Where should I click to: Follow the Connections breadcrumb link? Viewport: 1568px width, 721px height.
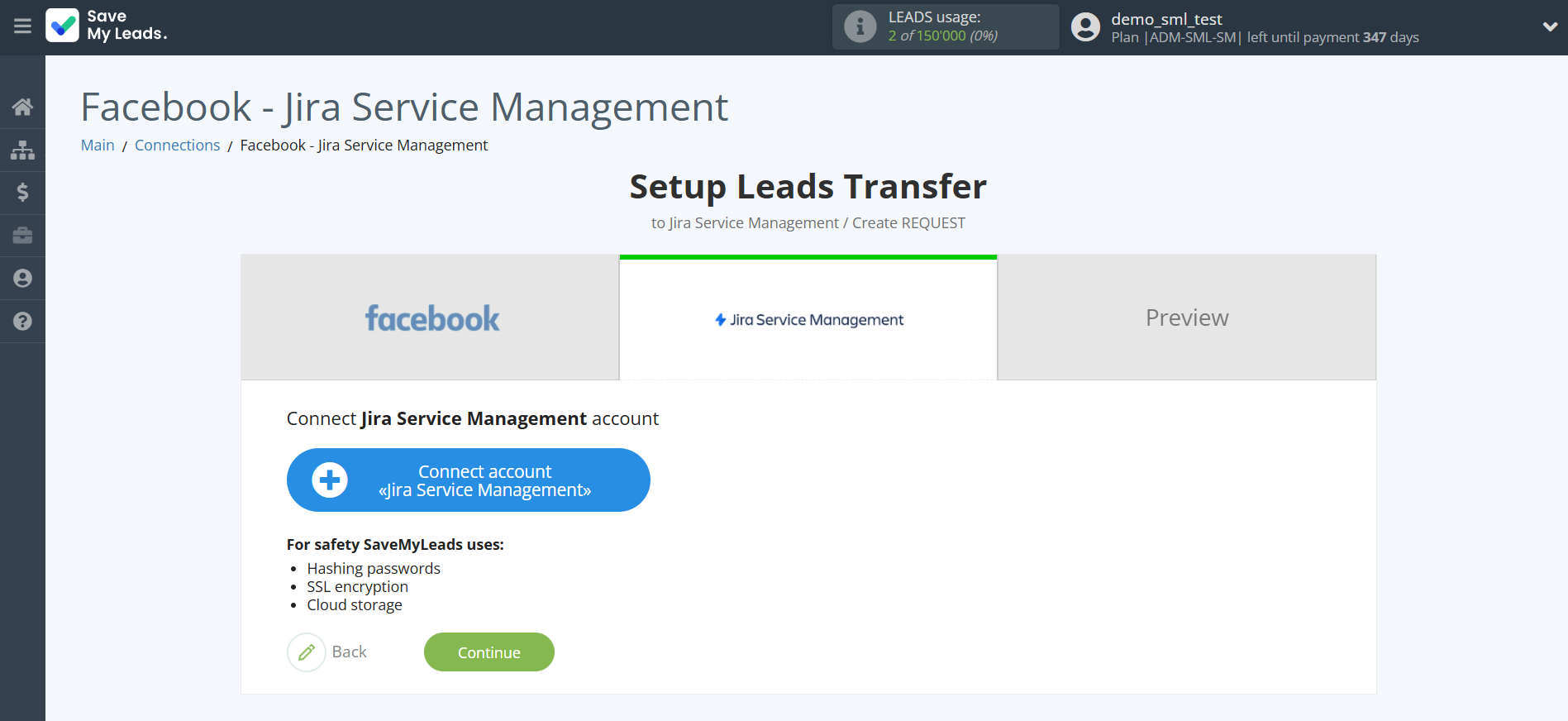tap(177, 146)
